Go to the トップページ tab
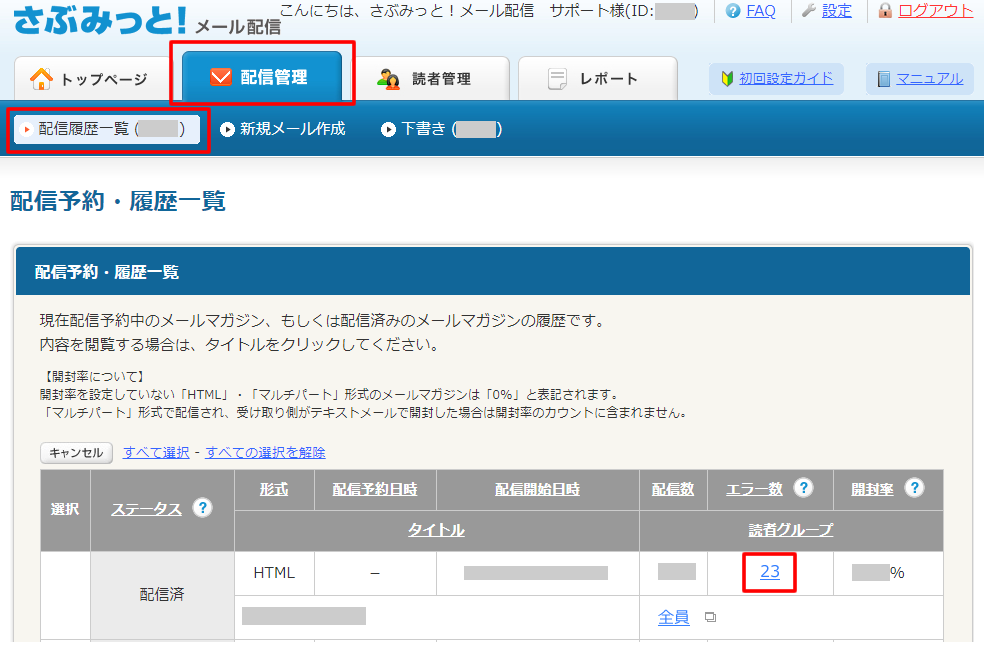Viewport: 984px width, 657px height. [90, 78]
